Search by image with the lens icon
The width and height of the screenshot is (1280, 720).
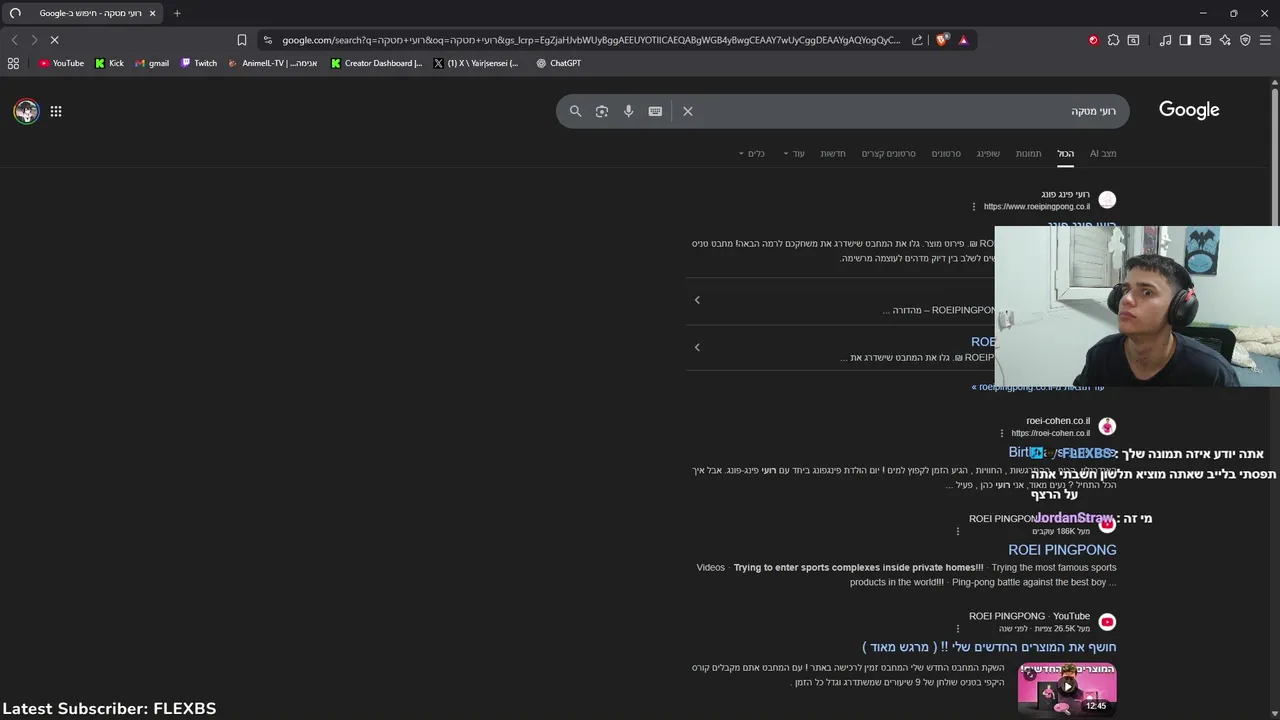pos(602,111)
